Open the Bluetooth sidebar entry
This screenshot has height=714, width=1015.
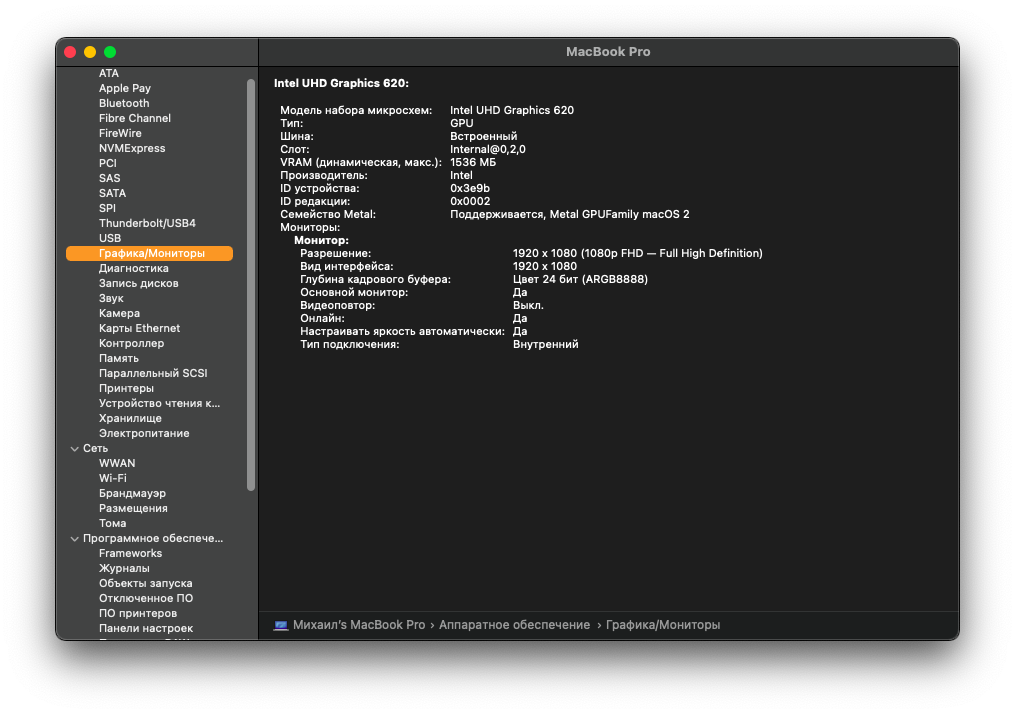point(124,103)
